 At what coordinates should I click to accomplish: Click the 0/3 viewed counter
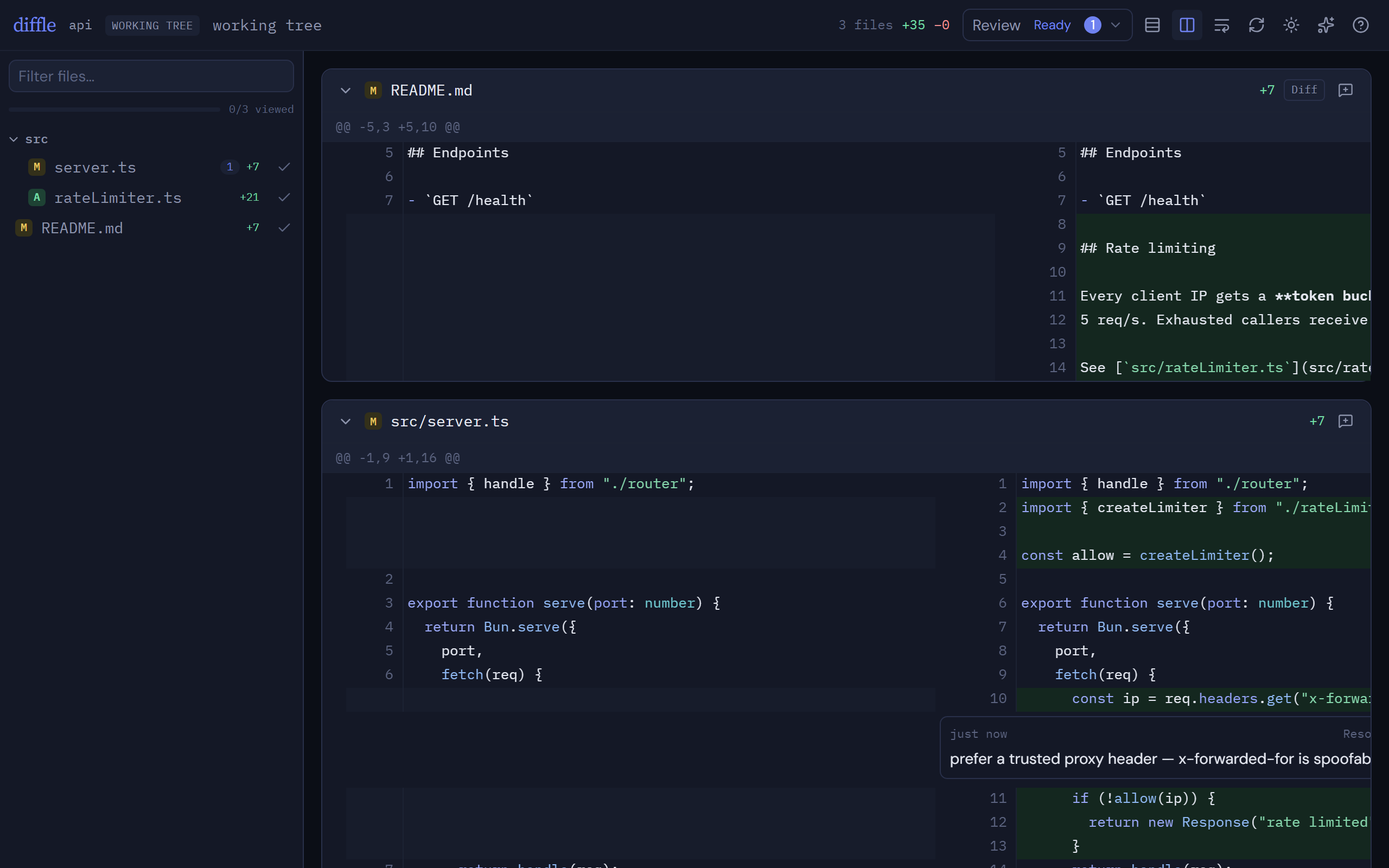[x=261, y=109]
